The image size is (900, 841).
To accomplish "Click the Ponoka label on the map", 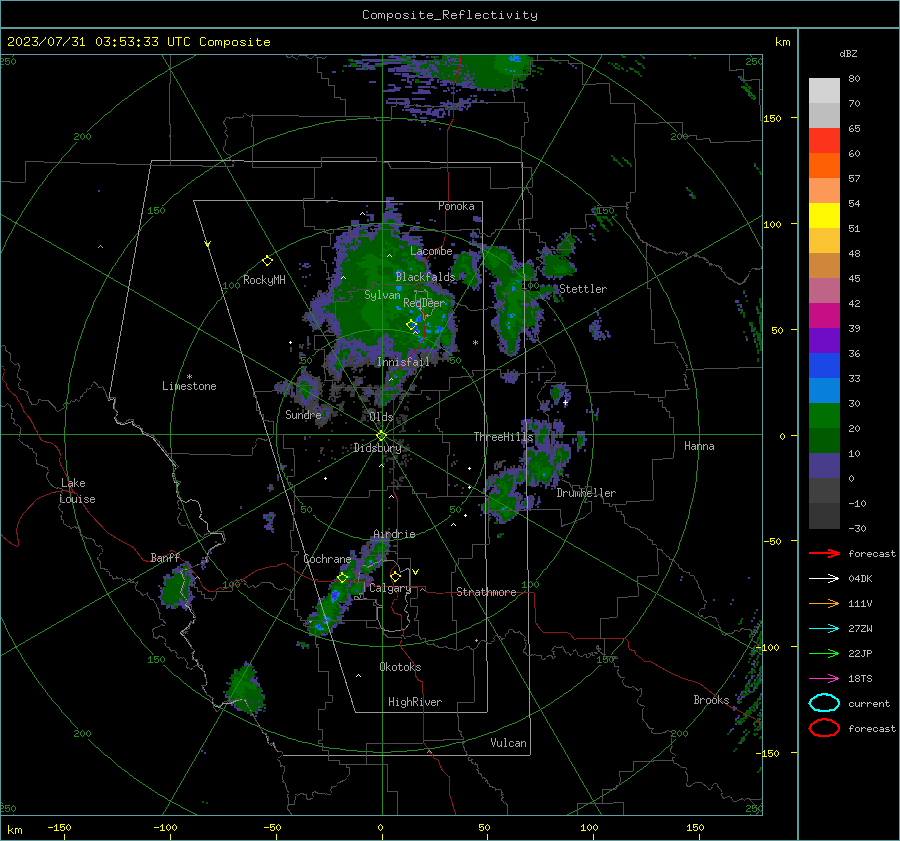I will (x=456, y=206).
